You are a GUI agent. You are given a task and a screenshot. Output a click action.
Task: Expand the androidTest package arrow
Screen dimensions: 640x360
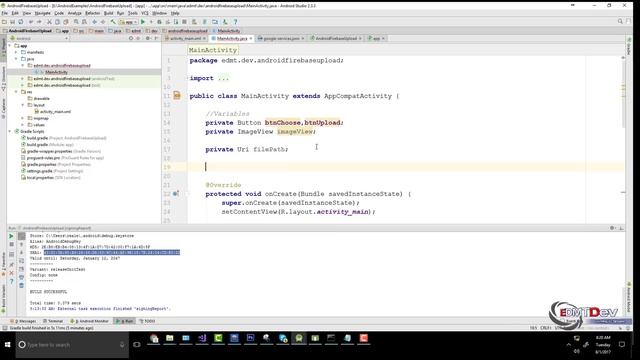pos(23,79)
